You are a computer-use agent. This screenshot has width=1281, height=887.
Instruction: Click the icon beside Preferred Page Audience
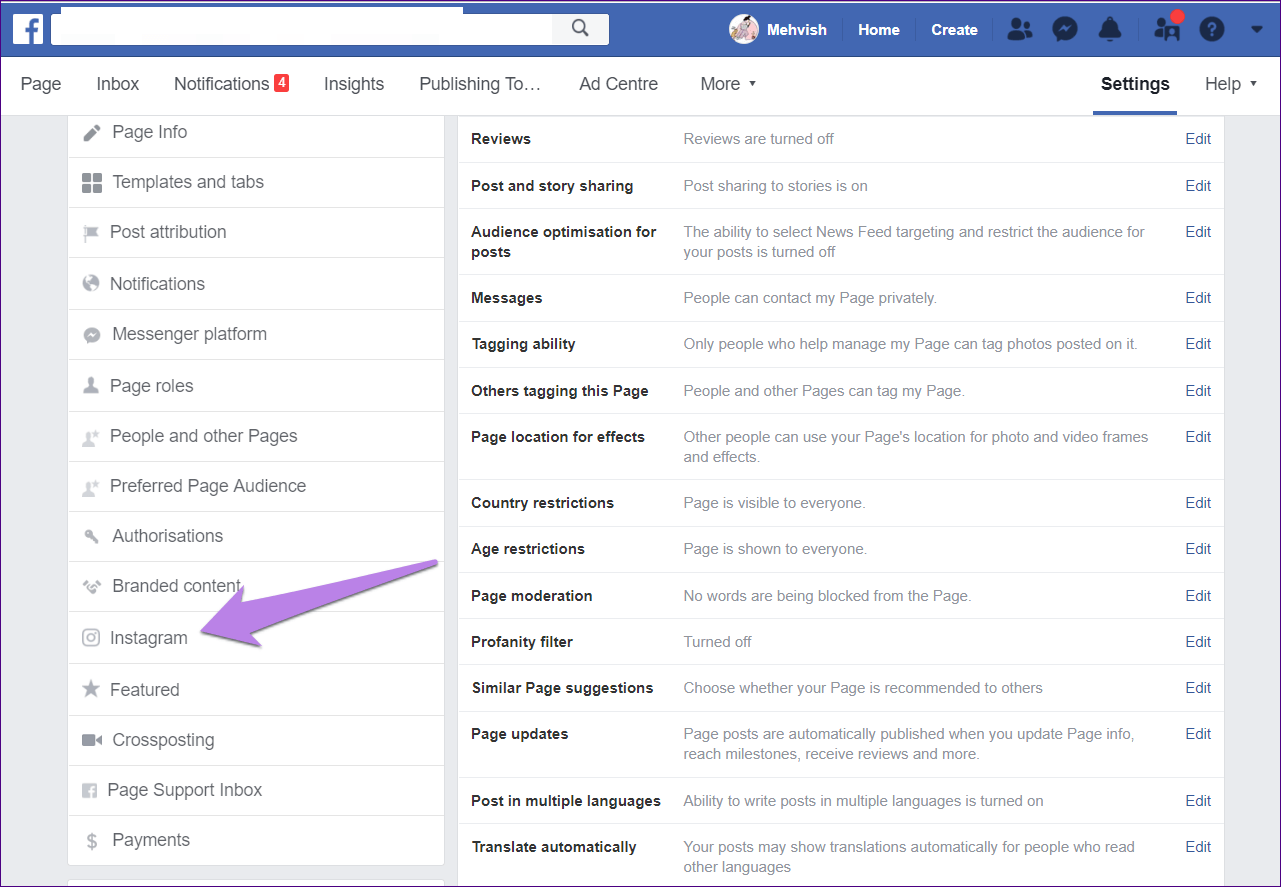pyautogui.click(x=91, y=487)
